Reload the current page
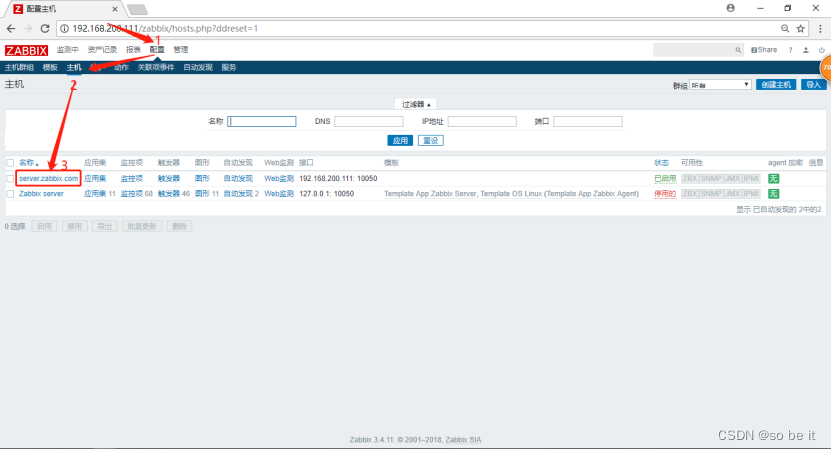 click(x=45, y=29)
